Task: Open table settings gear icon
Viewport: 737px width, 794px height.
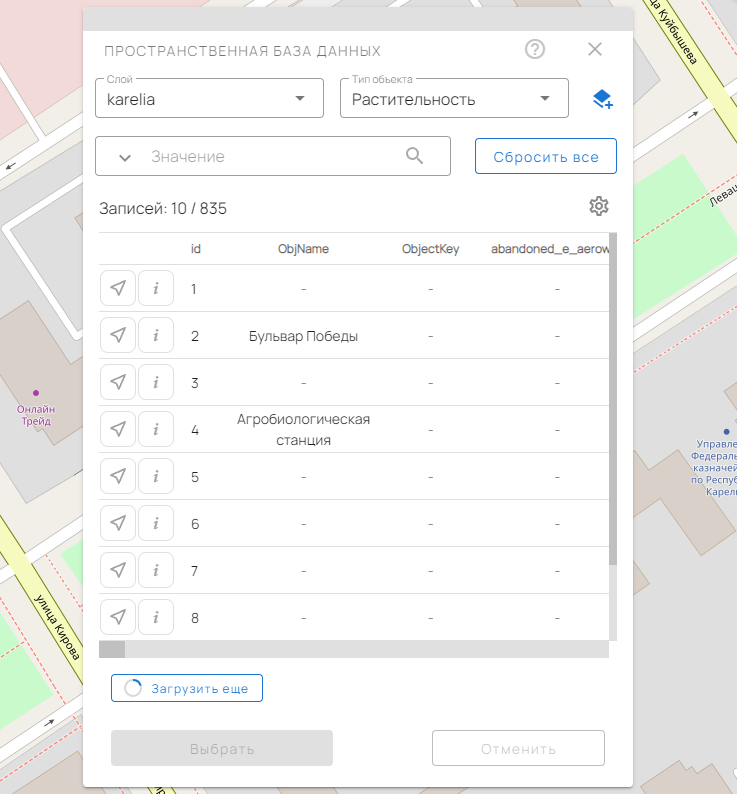Action: [x=598, y=206]
